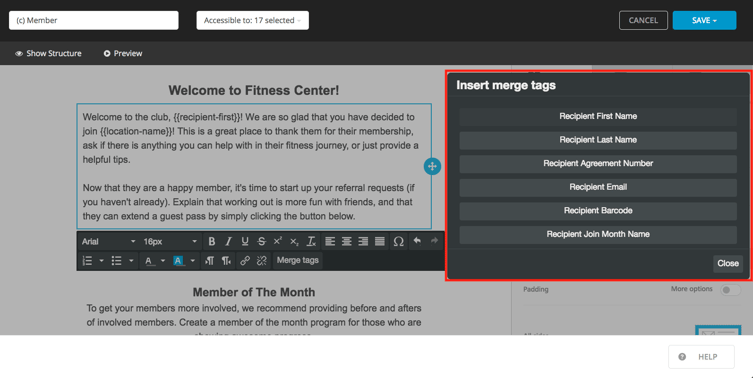This screenshot has height=378, width=753.
Task: Open the Arial font family dropdown
Action: pyautogui.click(x=108, y=242)
